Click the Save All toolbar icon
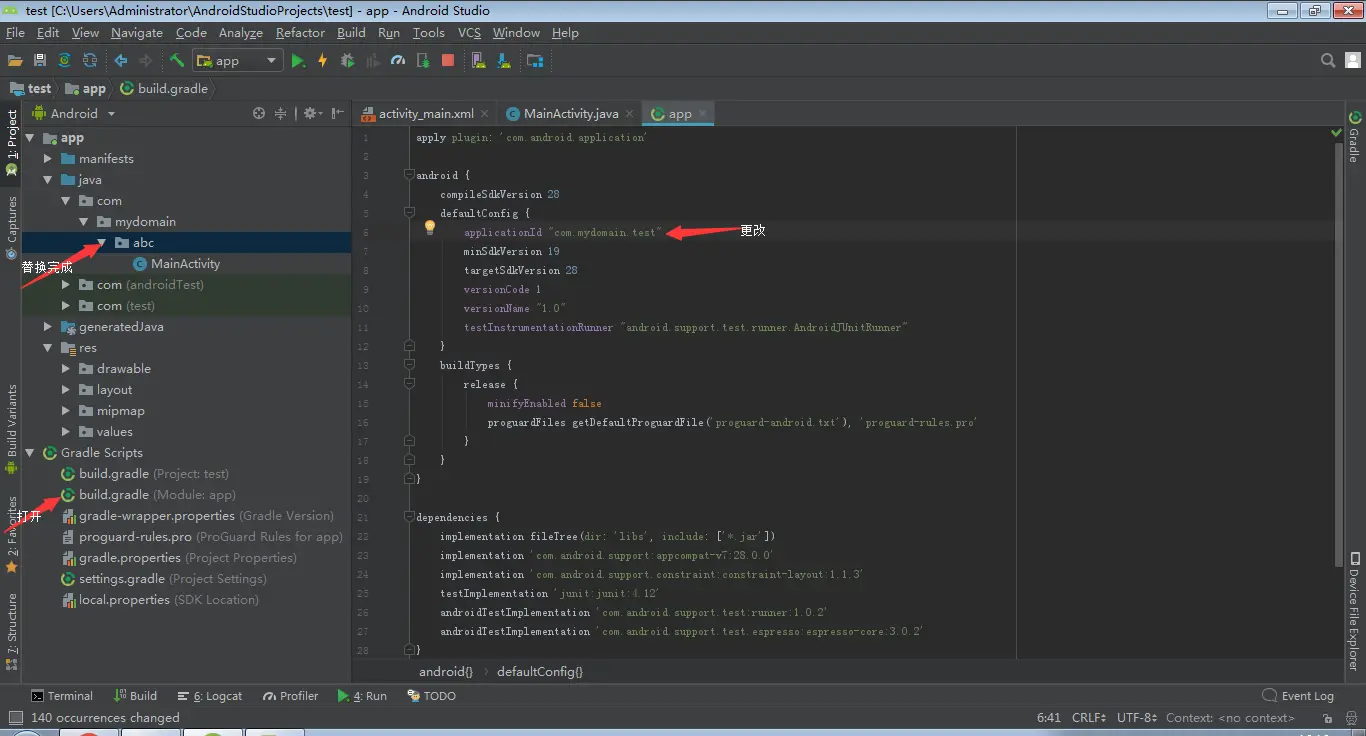This screenshot has height=736, width=1366. pyautogui.click(x=40, y=61)
